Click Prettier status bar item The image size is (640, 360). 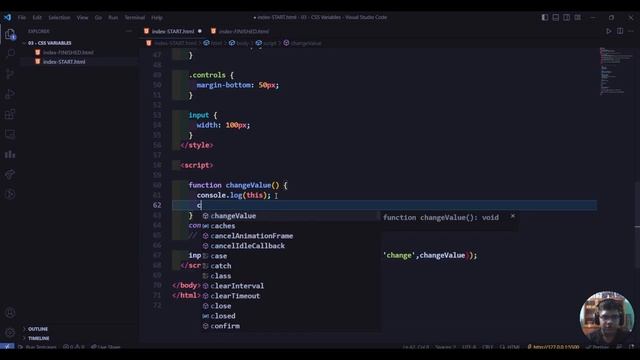(x=598, y=347)
